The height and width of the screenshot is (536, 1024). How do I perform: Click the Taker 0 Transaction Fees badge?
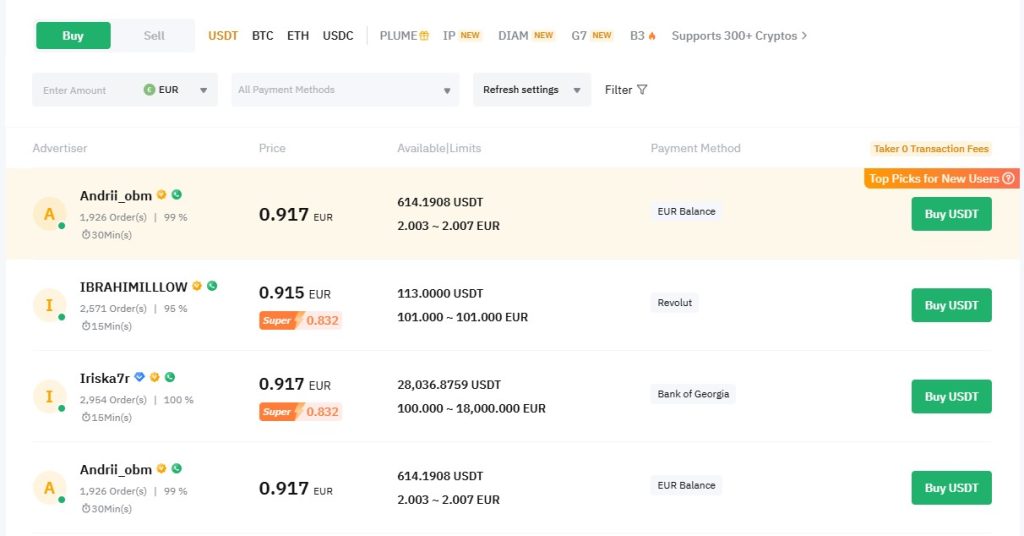click(x=931, y=149)
